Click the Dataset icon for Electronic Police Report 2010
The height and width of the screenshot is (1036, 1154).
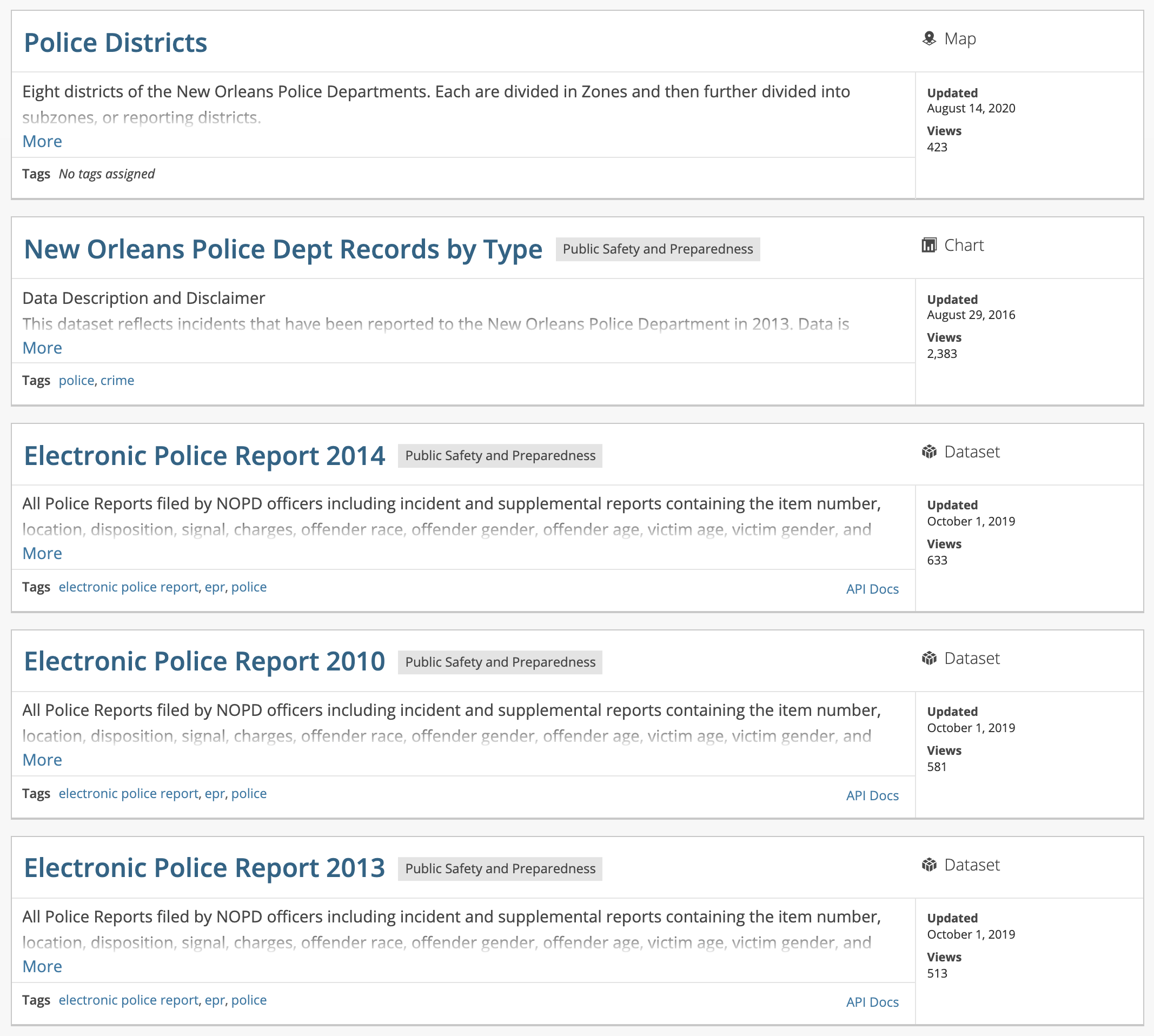[928, 659]
